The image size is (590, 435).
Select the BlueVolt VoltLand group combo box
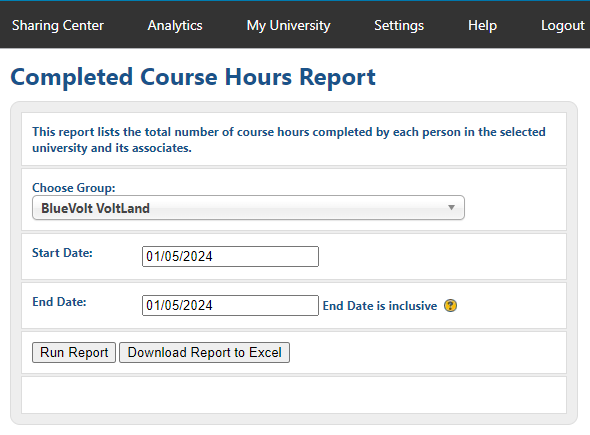point(248,208)
